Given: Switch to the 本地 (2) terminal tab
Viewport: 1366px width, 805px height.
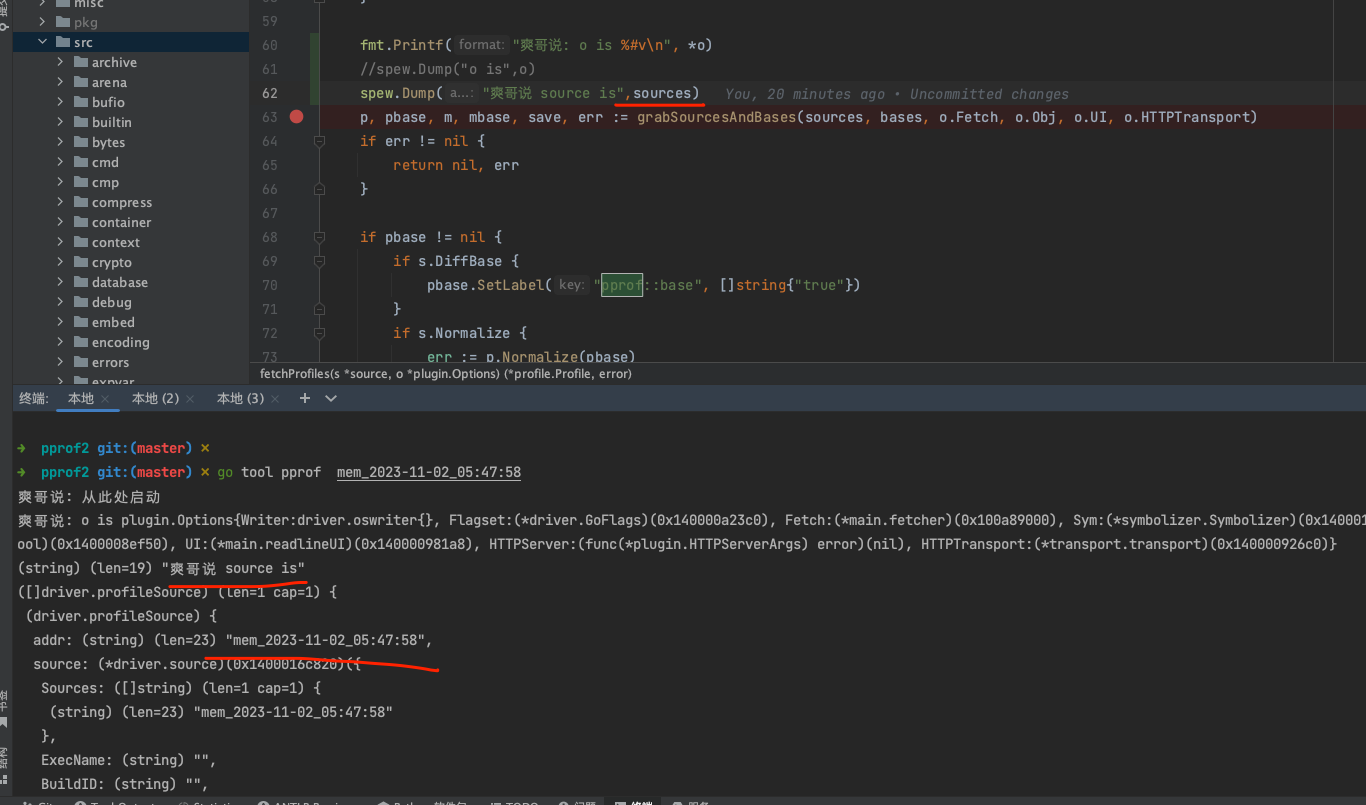Looking at the screenshot, I should [x=155, y=398].
